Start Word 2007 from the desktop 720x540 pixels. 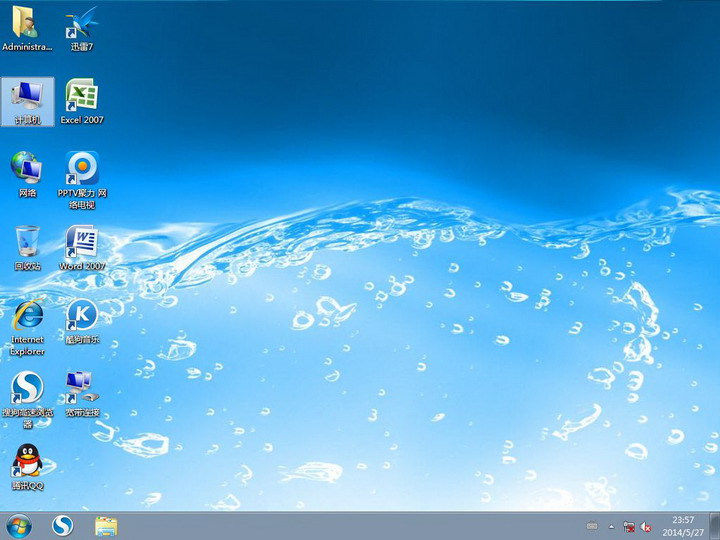tap(81, 242)
